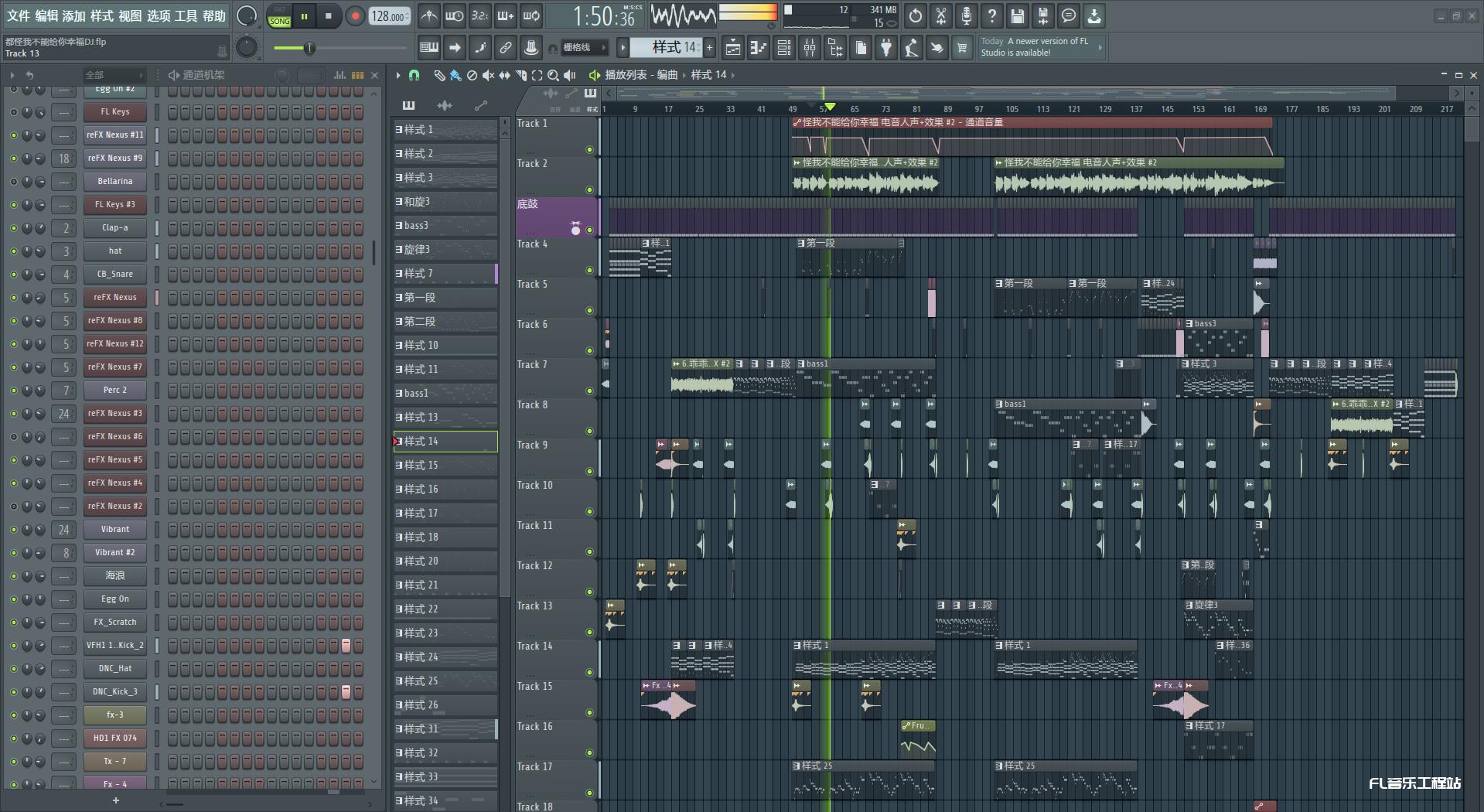Select the playlist delete tool
1484x812 pixels.
472,75
